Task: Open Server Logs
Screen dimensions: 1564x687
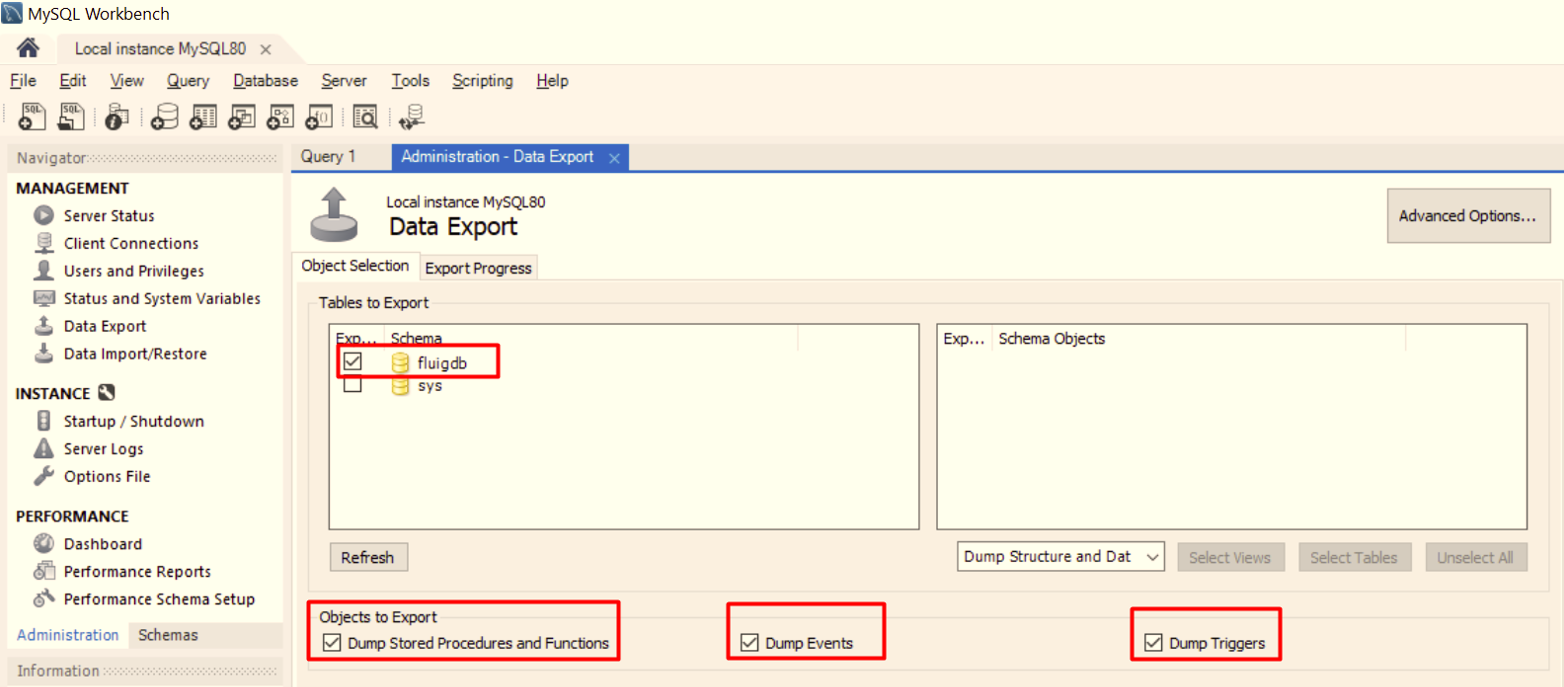Action: coord(103,449)
